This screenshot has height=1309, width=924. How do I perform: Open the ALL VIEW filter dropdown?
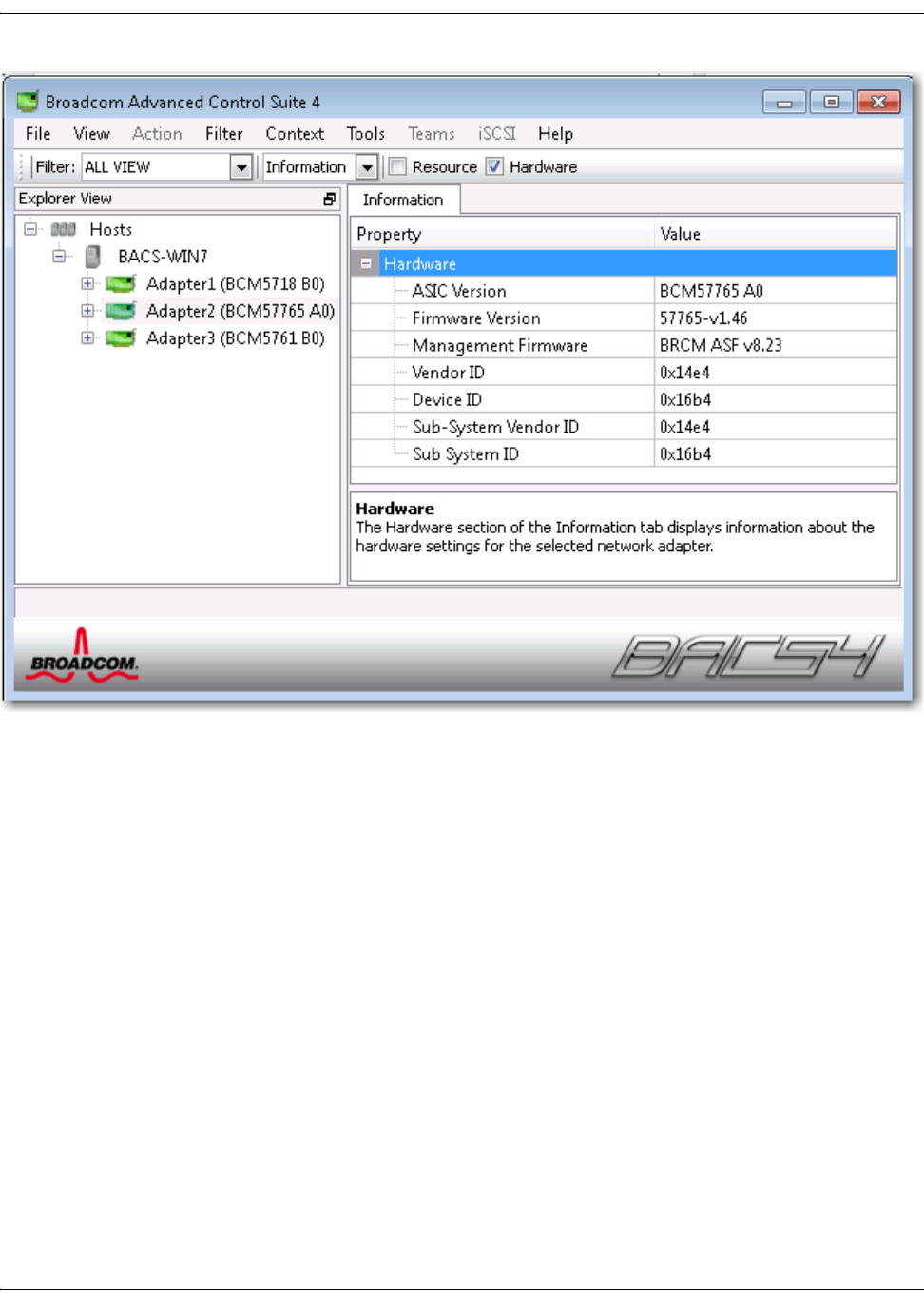(241, 167)
